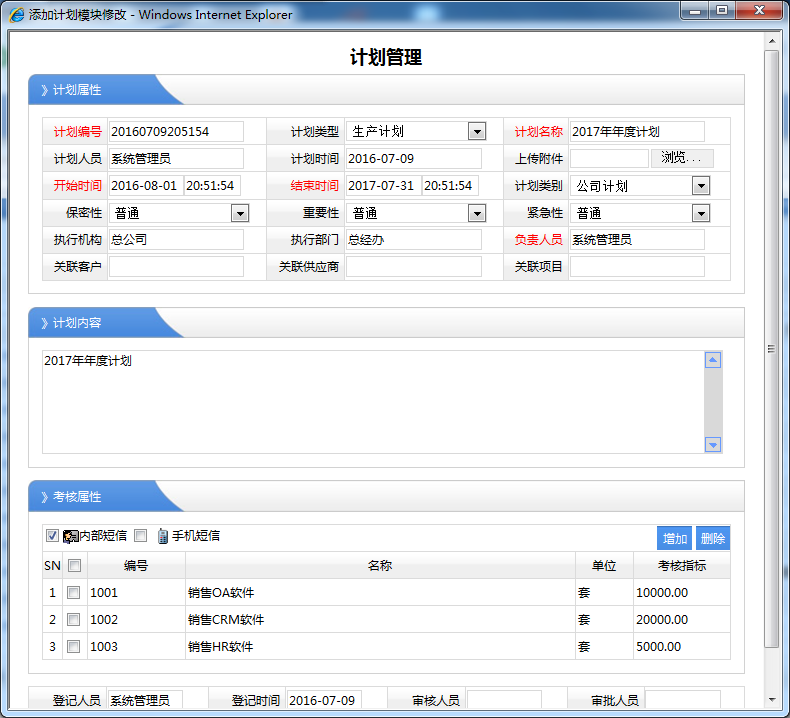Click 浏览 to upload an attachment
Screen dimensions: 790x718
(x=682, y=158)
